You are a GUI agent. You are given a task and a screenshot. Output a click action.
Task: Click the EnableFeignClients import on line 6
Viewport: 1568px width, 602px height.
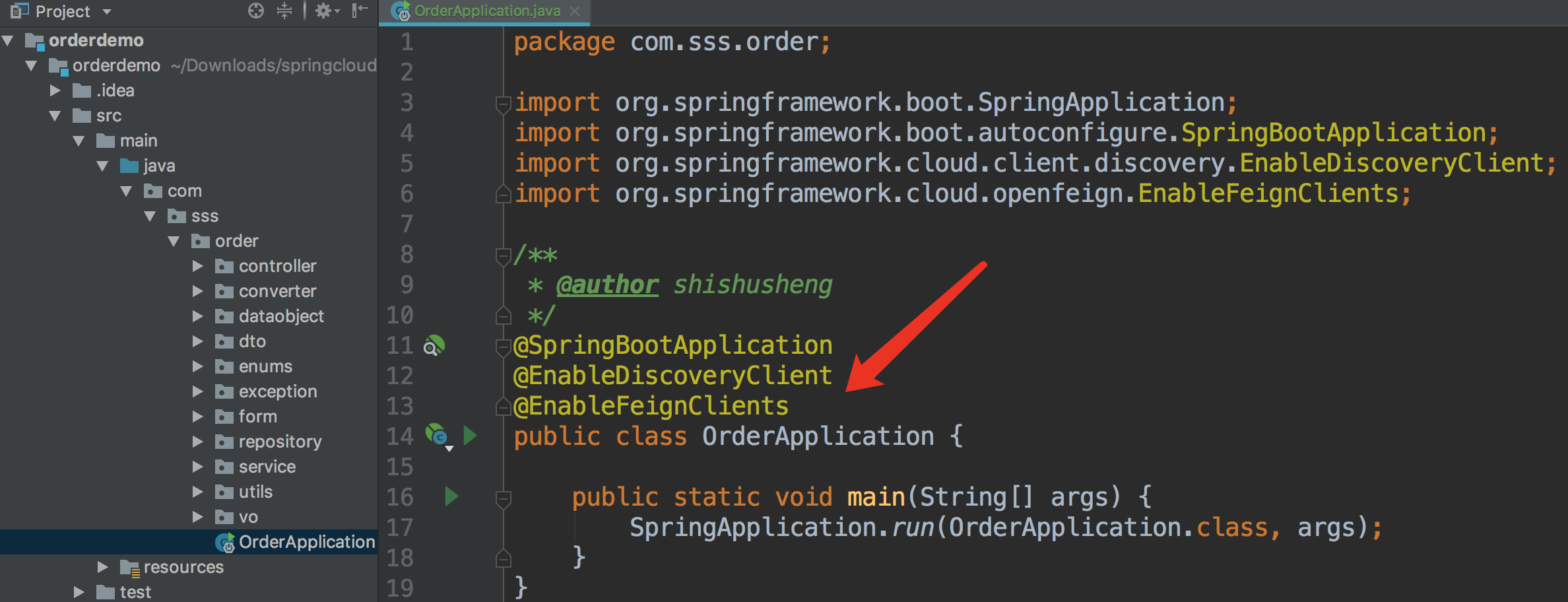(x=963, y=194)
